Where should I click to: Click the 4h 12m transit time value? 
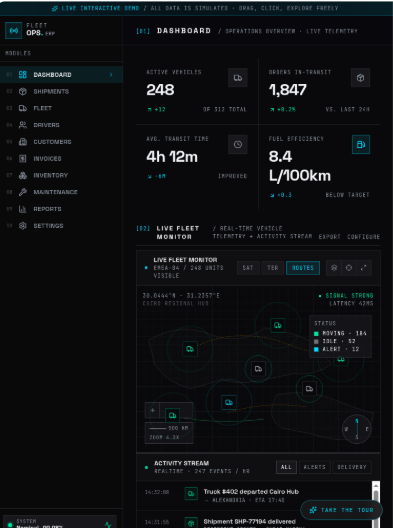[x=172, y=157]
